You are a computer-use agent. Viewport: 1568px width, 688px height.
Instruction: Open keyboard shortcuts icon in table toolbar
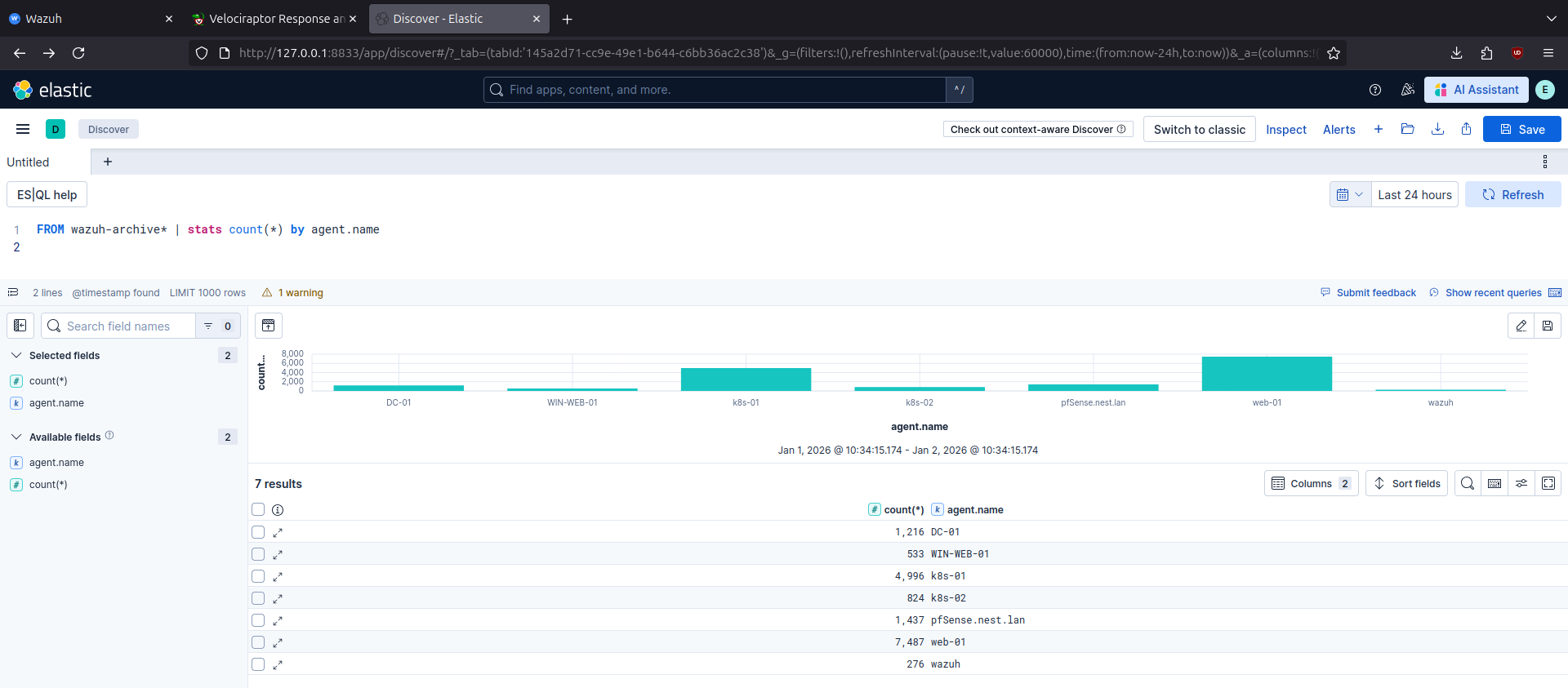click(x=1494, y=483)
